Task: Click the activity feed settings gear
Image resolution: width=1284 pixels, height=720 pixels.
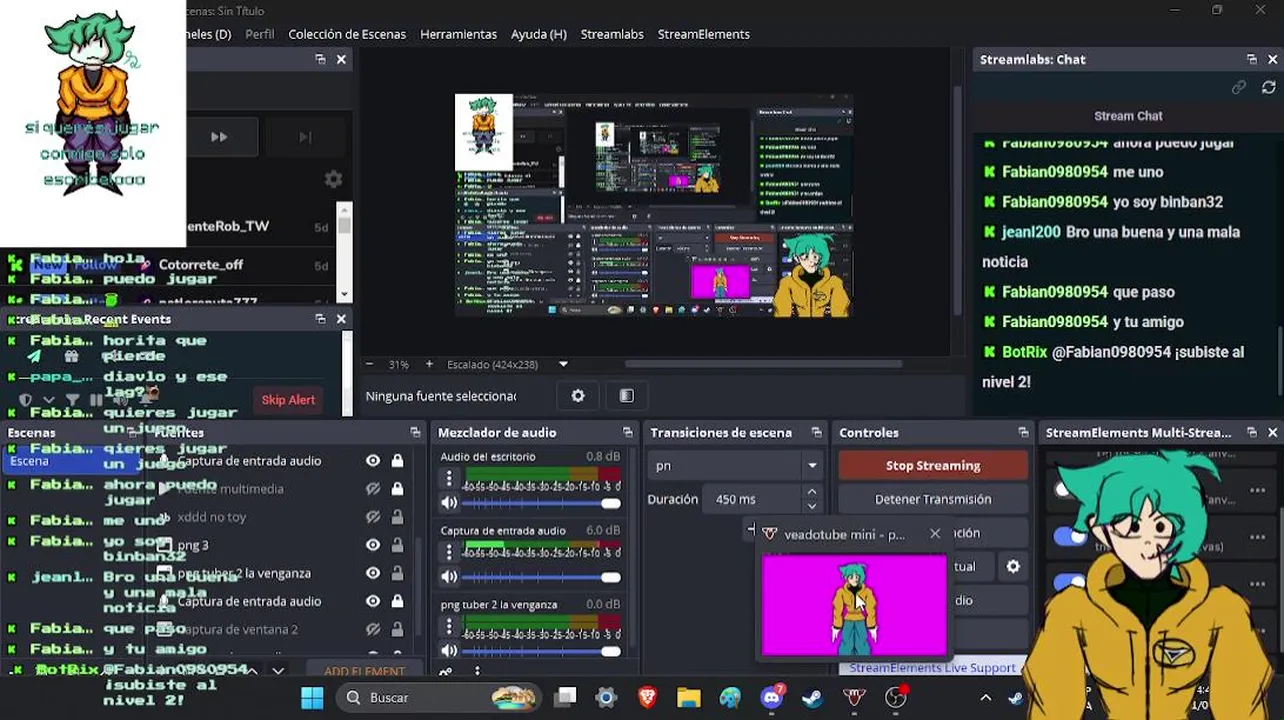Action: (x=333, y=179)
